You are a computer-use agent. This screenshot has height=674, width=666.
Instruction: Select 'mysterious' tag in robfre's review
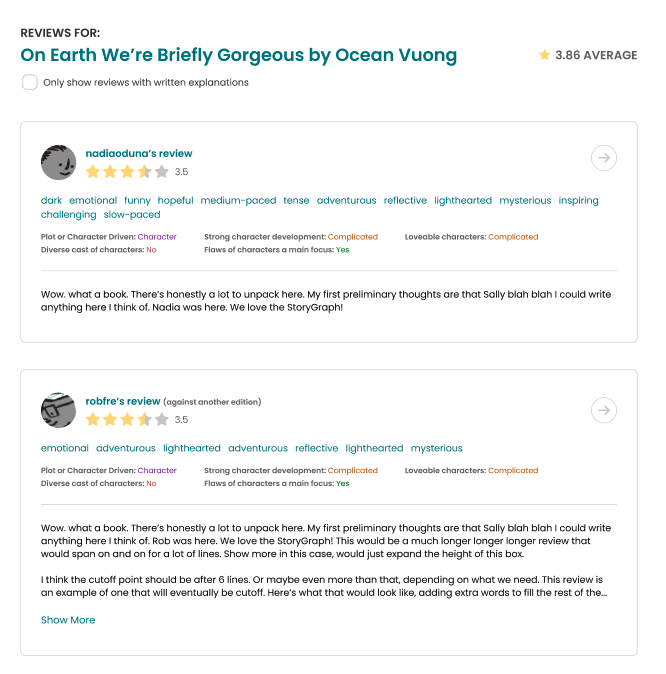[436, 448]
